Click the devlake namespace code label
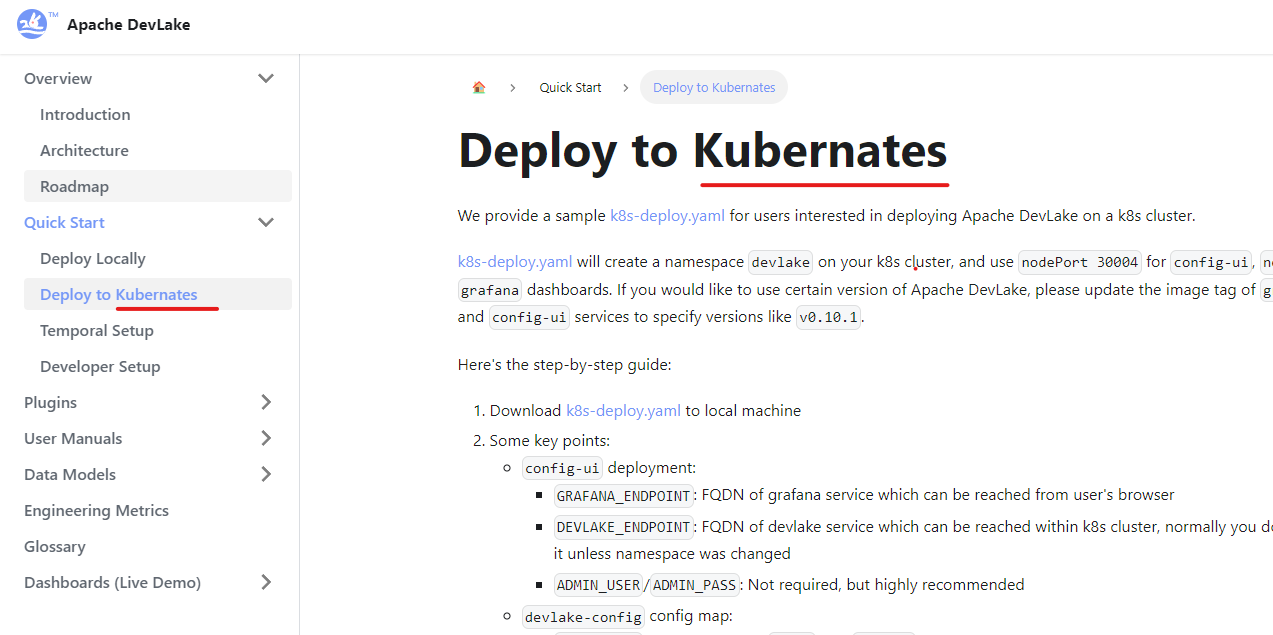The height and width of the screenshot is (635, 1273). [x=781, y=262]
